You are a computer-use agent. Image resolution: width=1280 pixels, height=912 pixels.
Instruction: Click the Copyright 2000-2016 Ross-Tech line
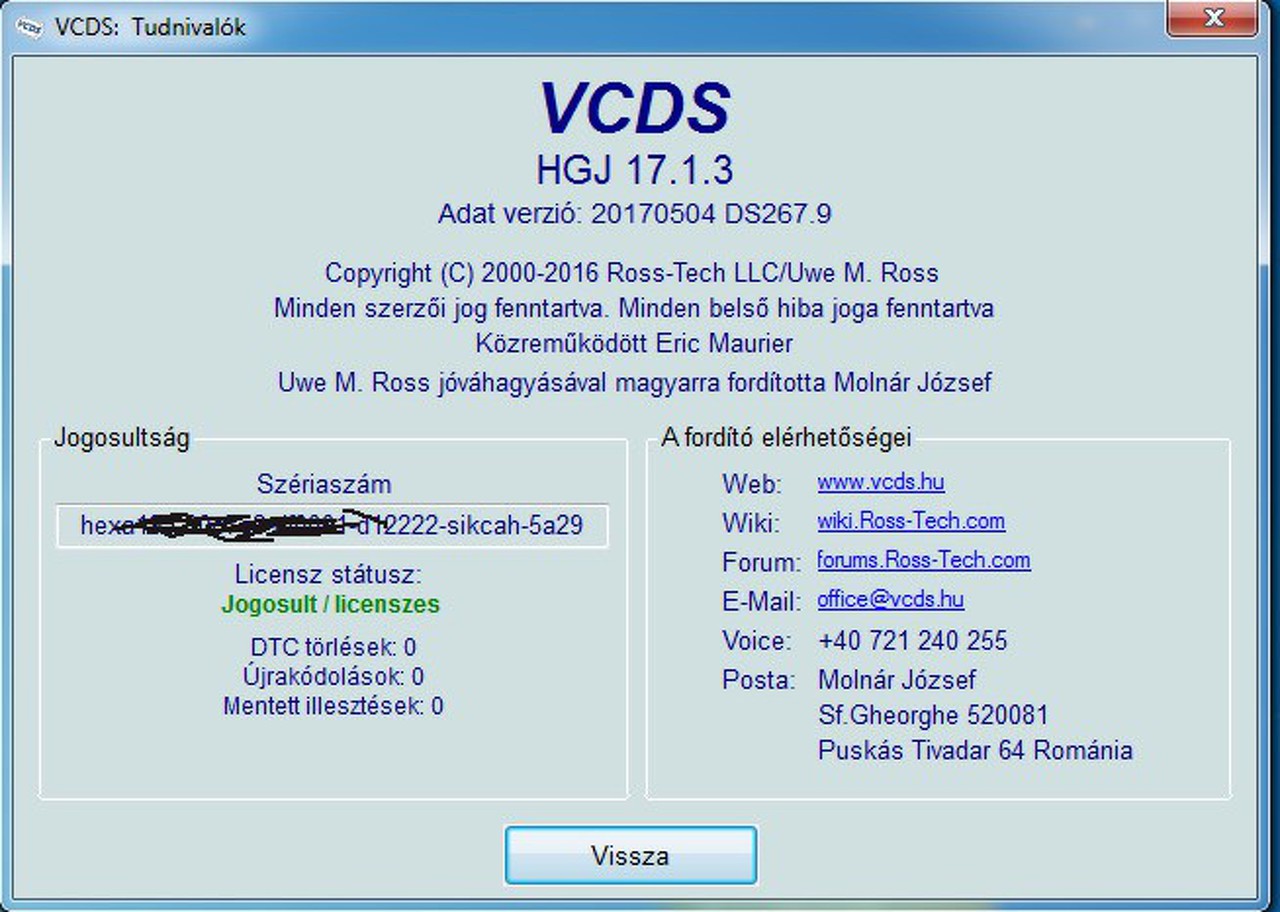point(632,273)
